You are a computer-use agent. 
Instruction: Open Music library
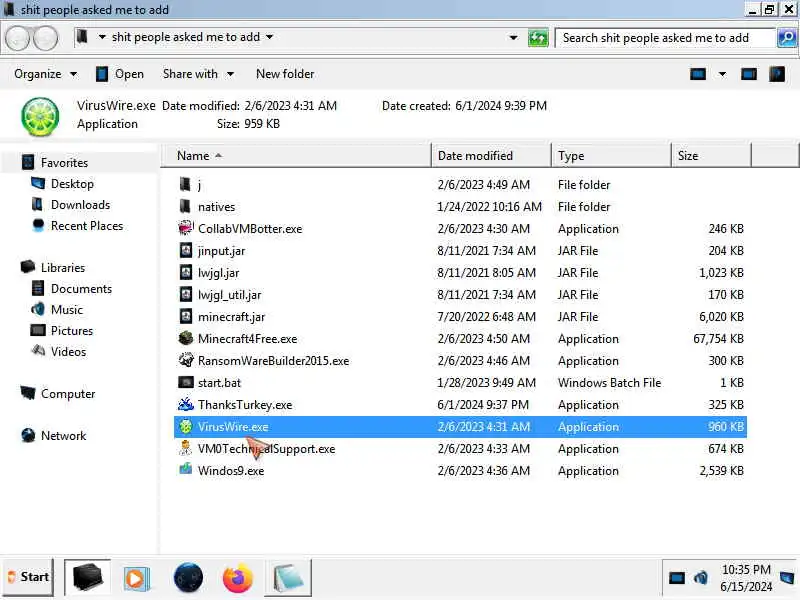tap(66, 309)
